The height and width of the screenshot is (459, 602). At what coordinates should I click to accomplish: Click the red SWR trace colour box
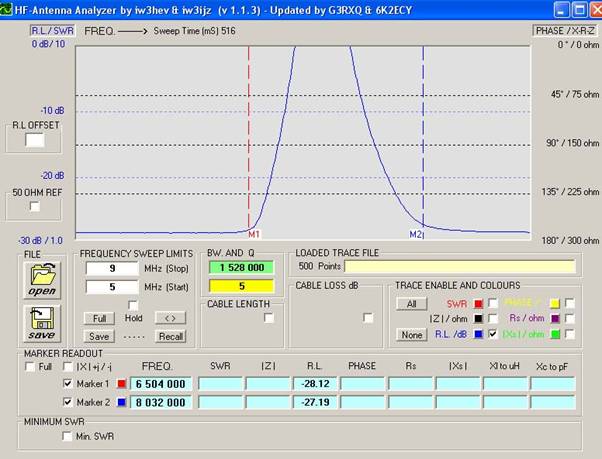pyautogui.click(x=477, y=303)
